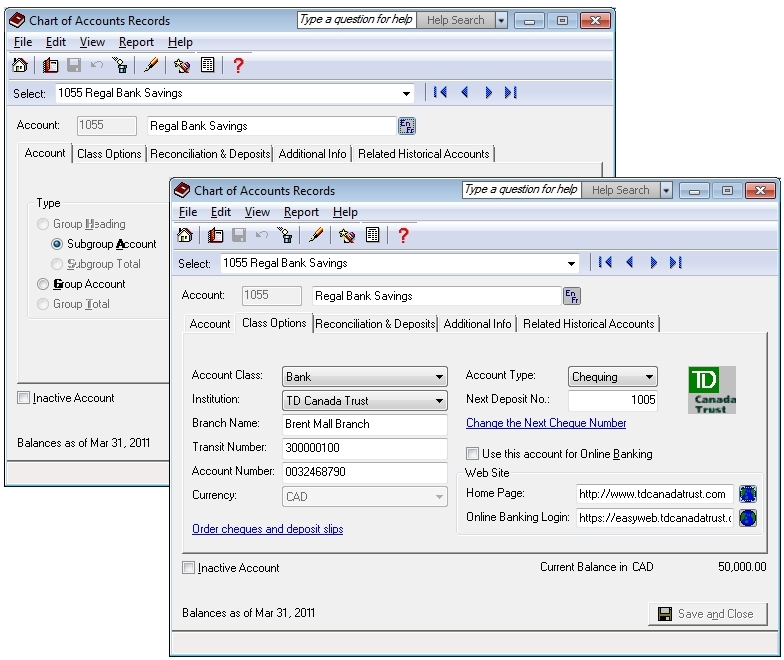Click the globe icon beside Online Banking Login

[746, 517]
